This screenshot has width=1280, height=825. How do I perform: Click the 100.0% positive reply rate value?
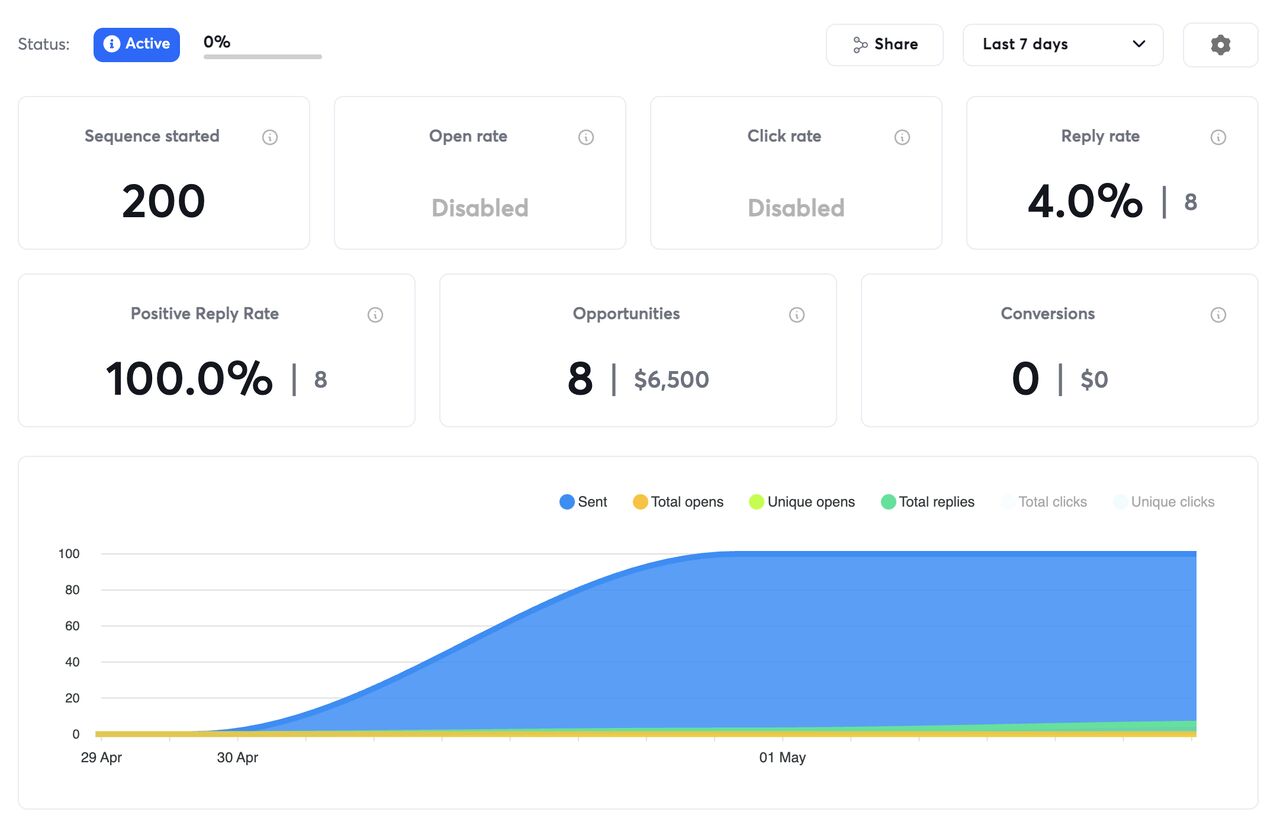click(189, 379)
